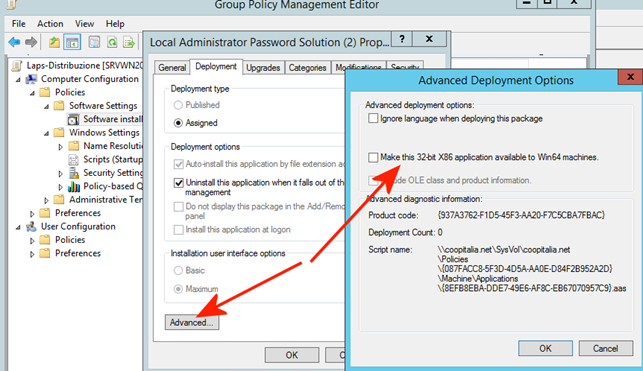643x371 pixels.
Task: Uncheck Uninstall this application when out of scope
Action: click(x=178, y=182)
